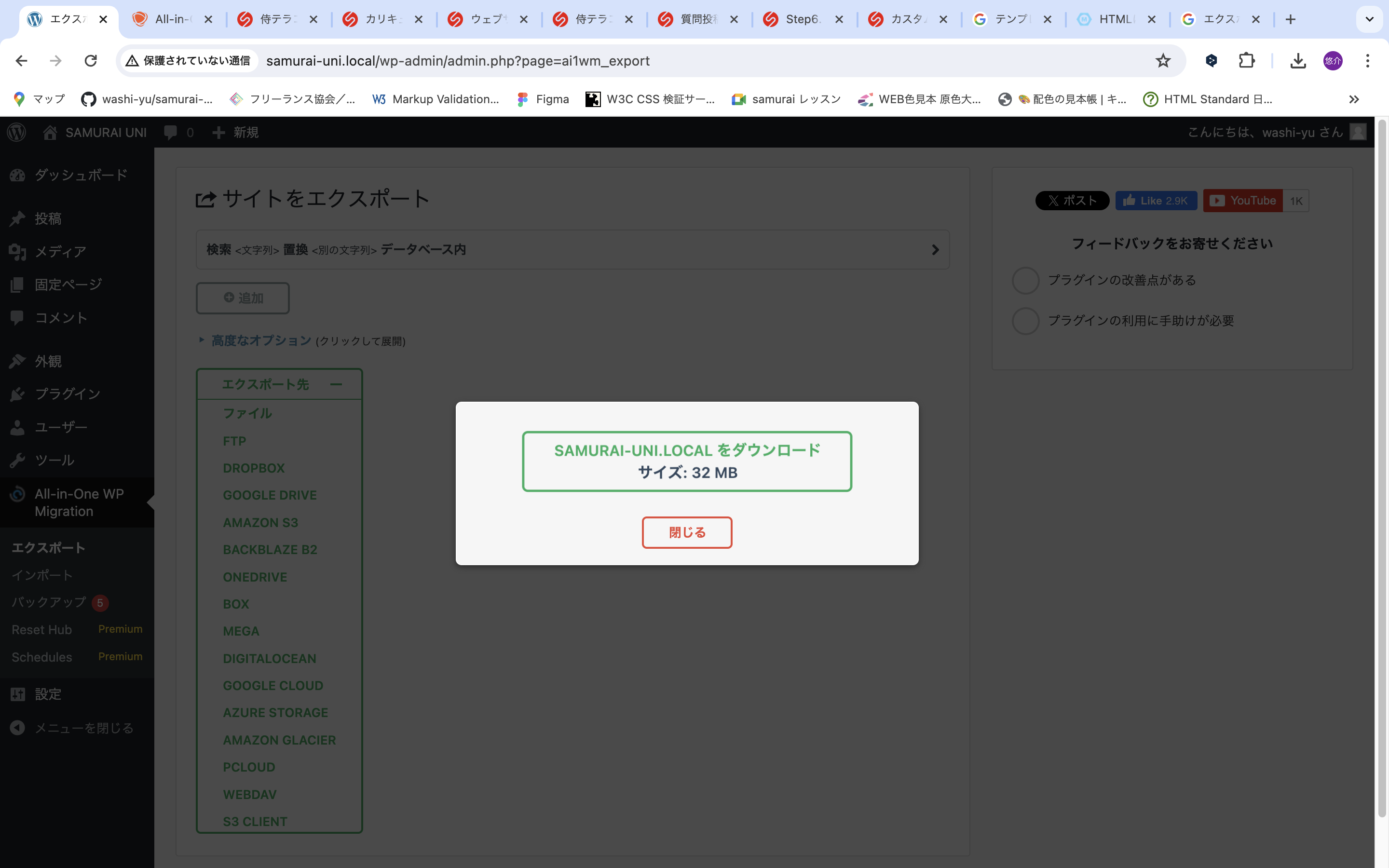Click the WordPress logo in admin bar

tap(17, 133)
